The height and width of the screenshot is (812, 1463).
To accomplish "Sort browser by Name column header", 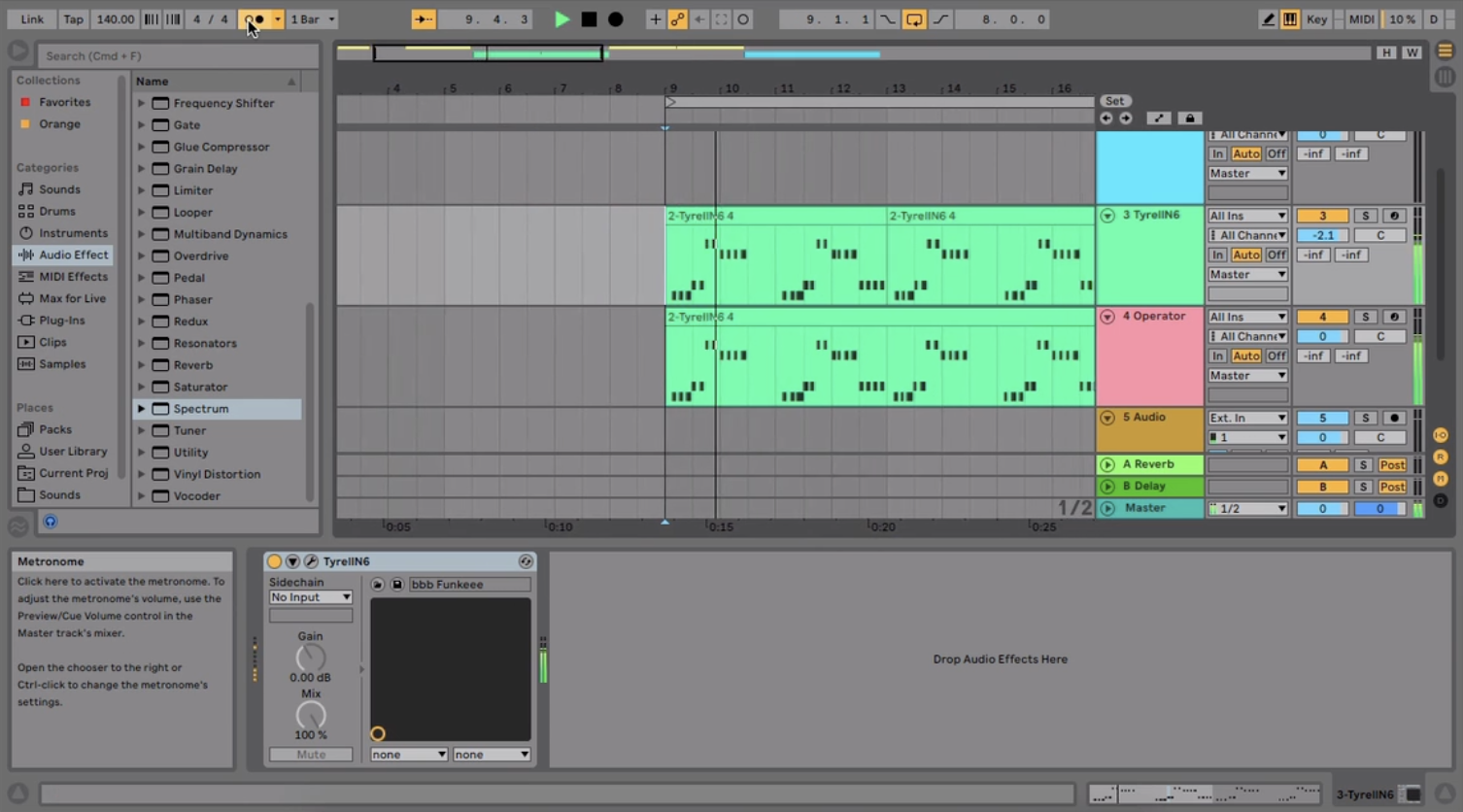I will click(x=216, y=82).
